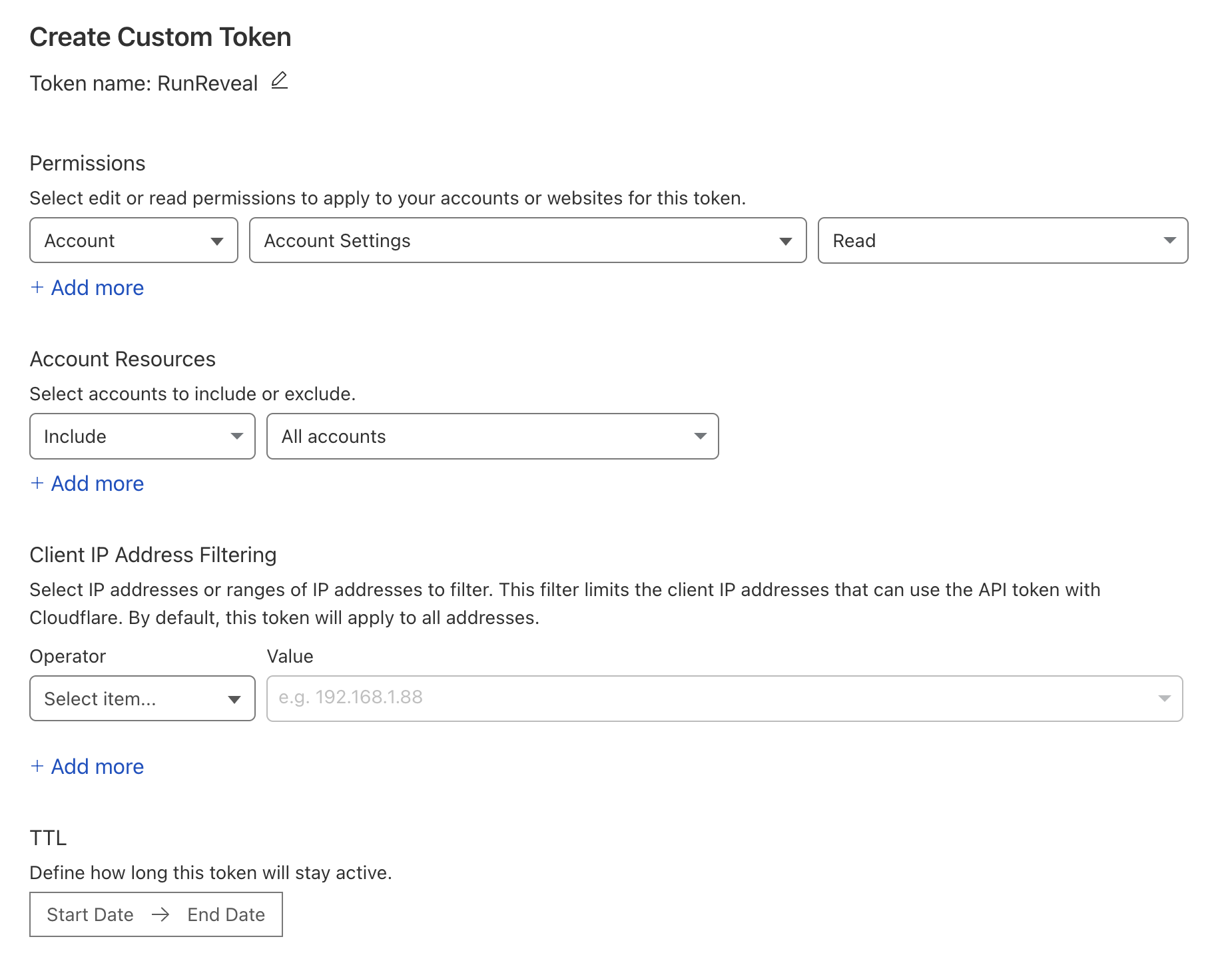Open the Operator 'Select item...' dropdown
Image resolution: width=1232 pixels, height=971 pixels.
pyautogui.click(x=143, y=699)
